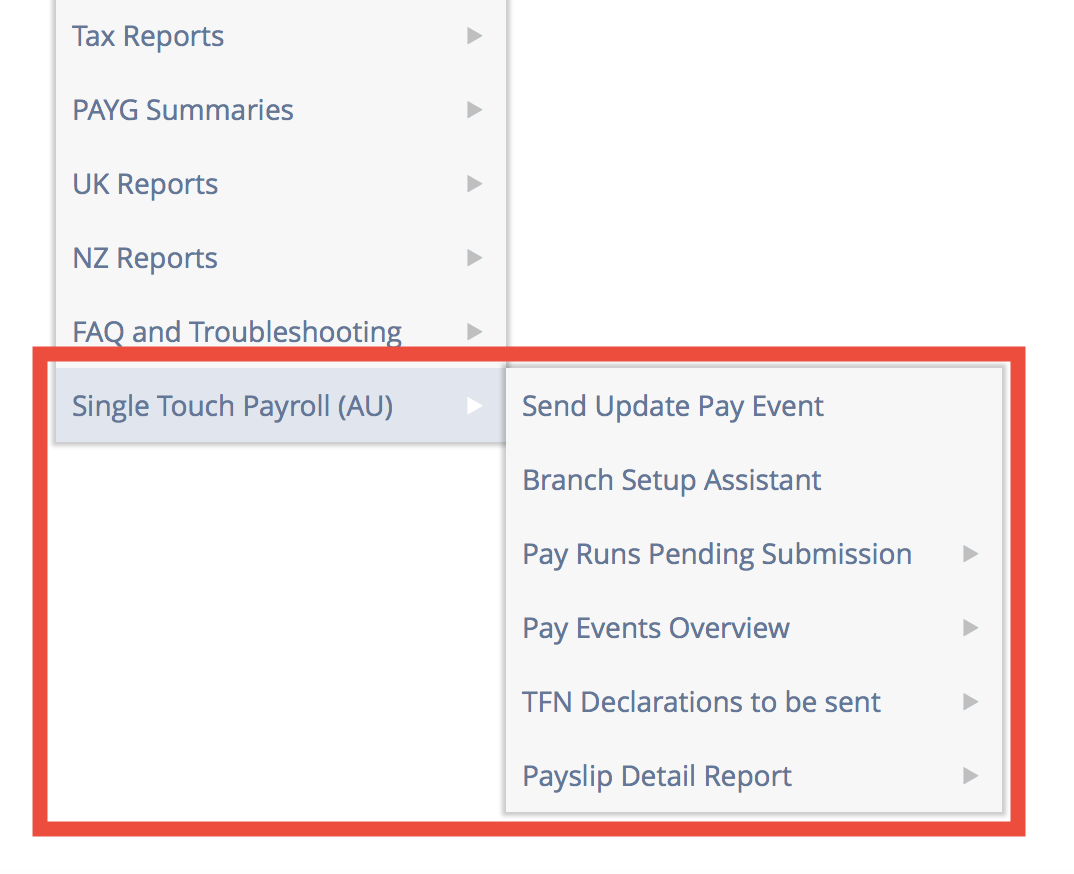Expand the Tax Reports submenu arrow
The image size is (1074, 874).
point(474,36)
